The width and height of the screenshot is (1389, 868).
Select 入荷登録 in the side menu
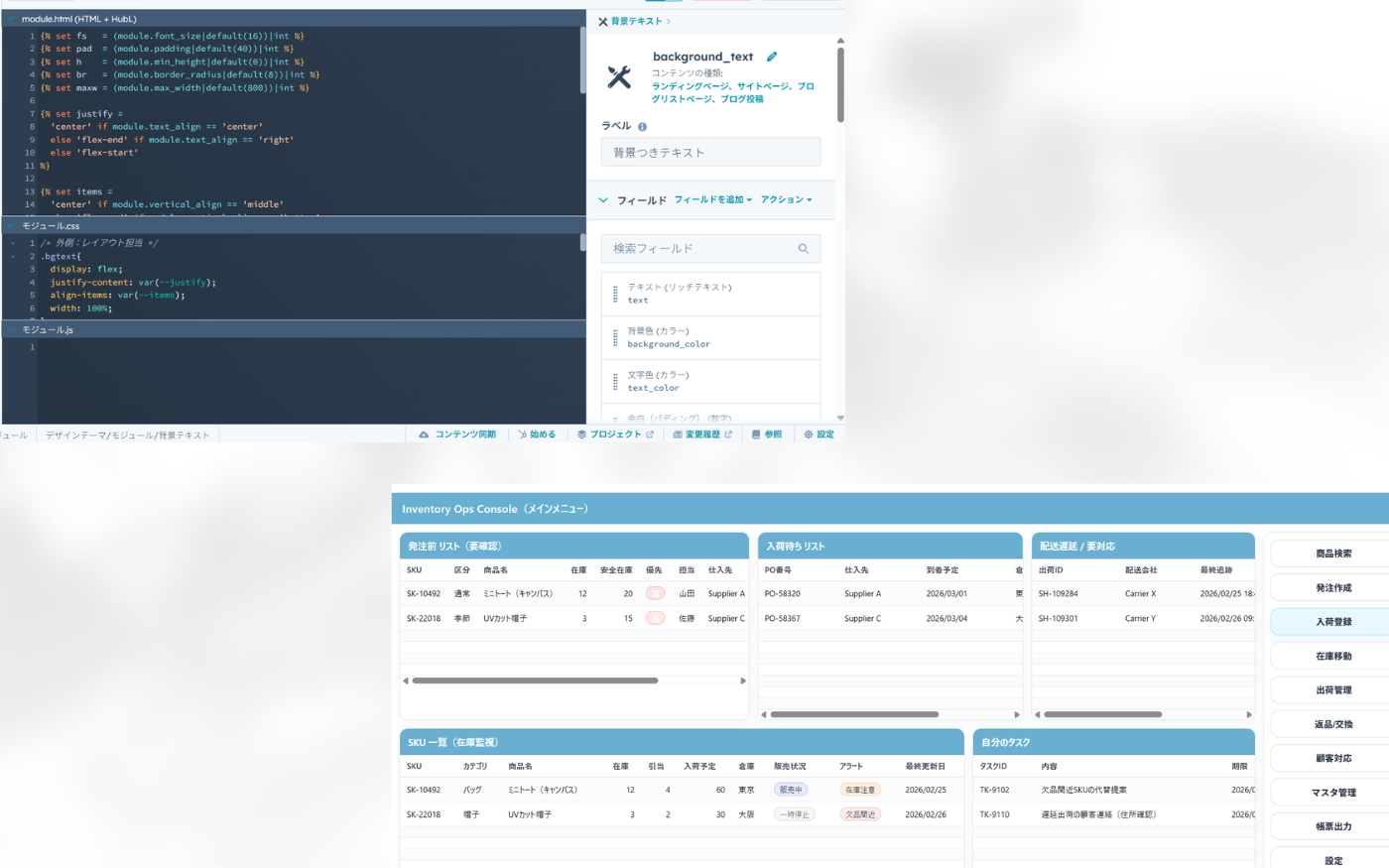point(1332,622)
